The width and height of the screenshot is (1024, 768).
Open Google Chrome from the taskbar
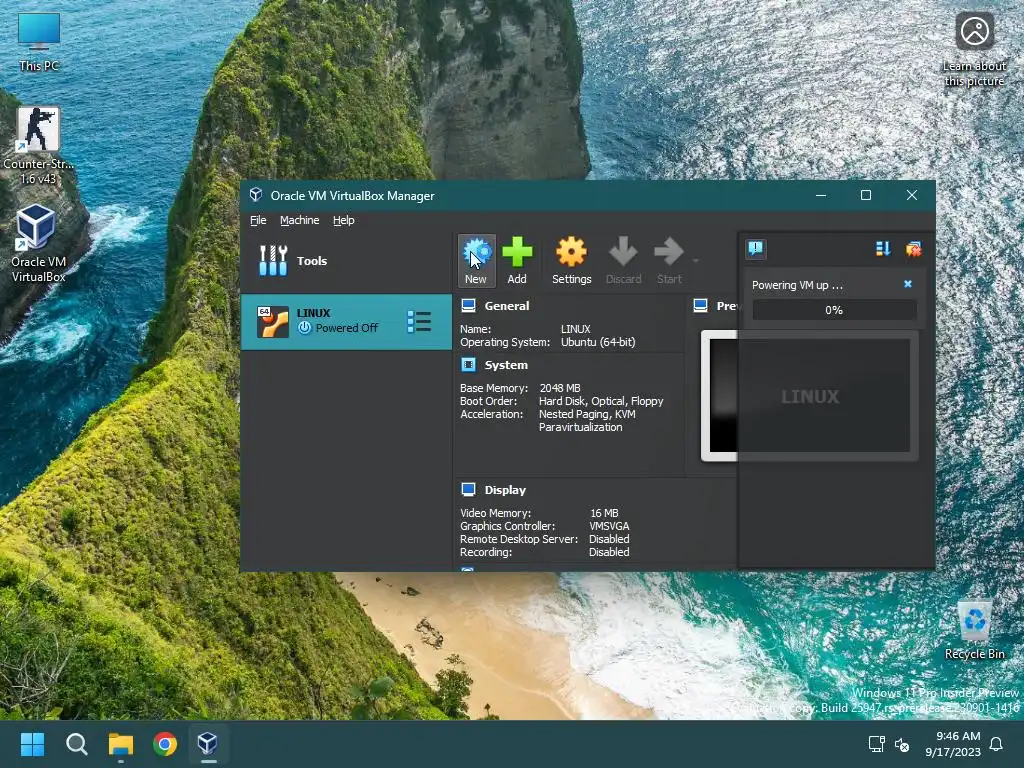pos(165,744)
